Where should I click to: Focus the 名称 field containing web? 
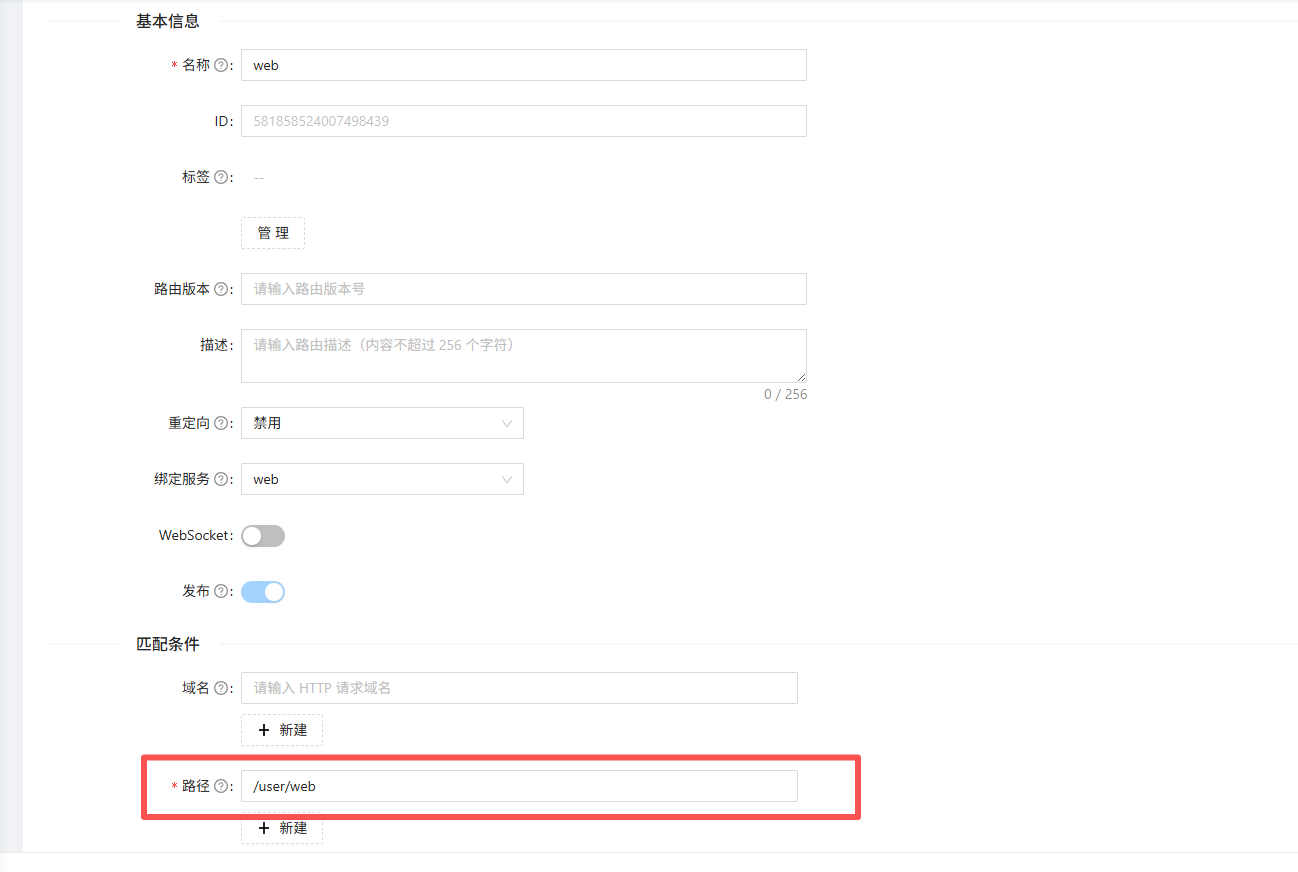[x=524, y=65]
